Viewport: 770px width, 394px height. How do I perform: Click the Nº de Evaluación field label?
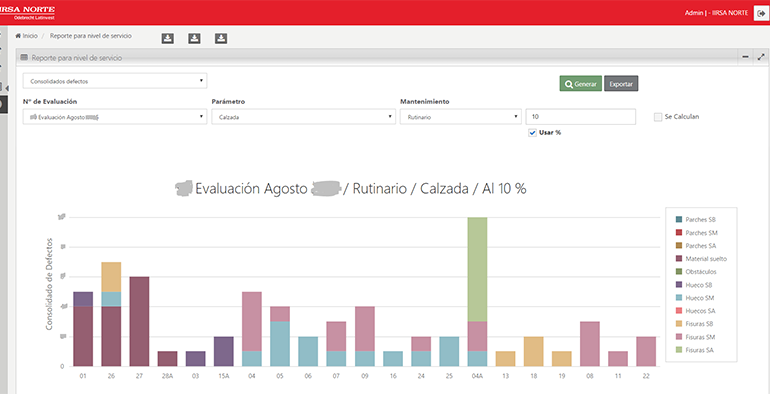click(x=50, y=102)
